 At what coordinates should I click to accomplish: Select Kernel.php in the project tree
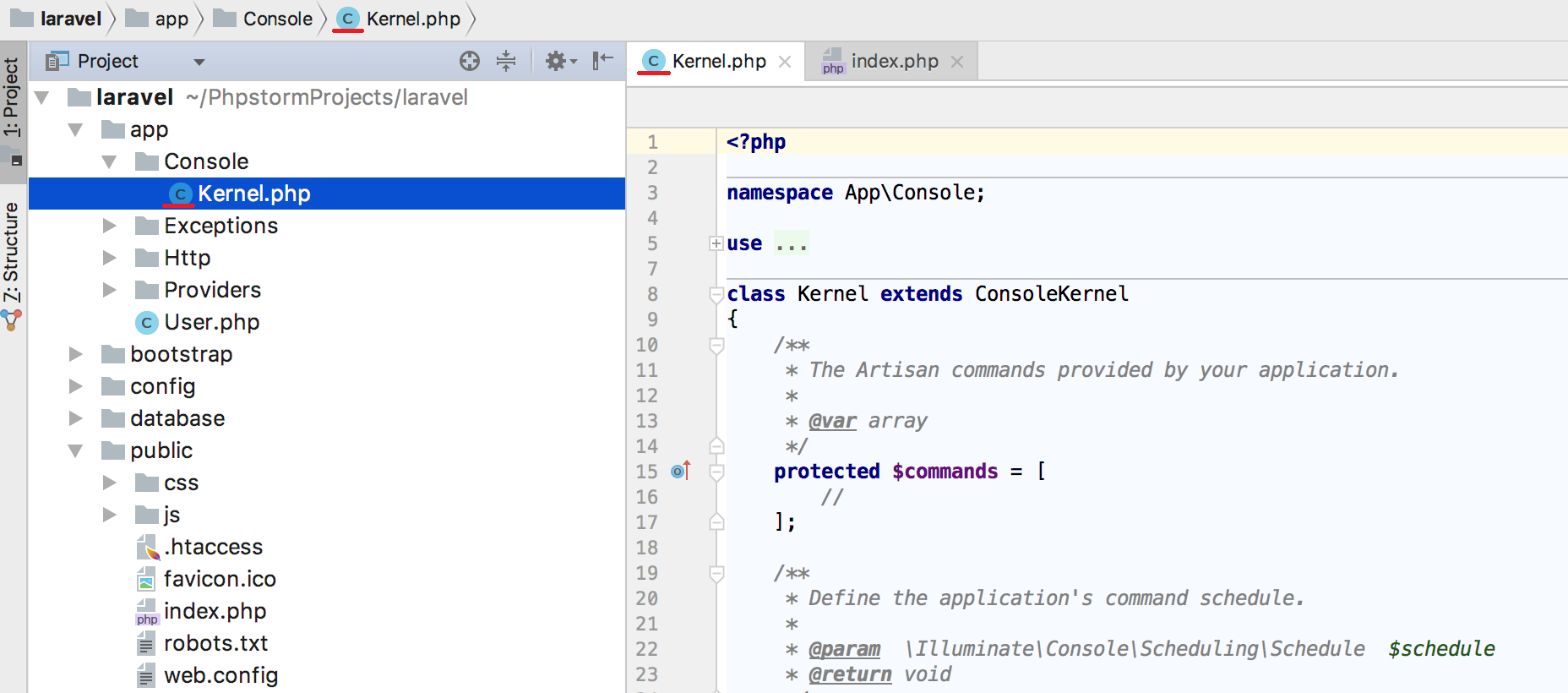point(326,194)
